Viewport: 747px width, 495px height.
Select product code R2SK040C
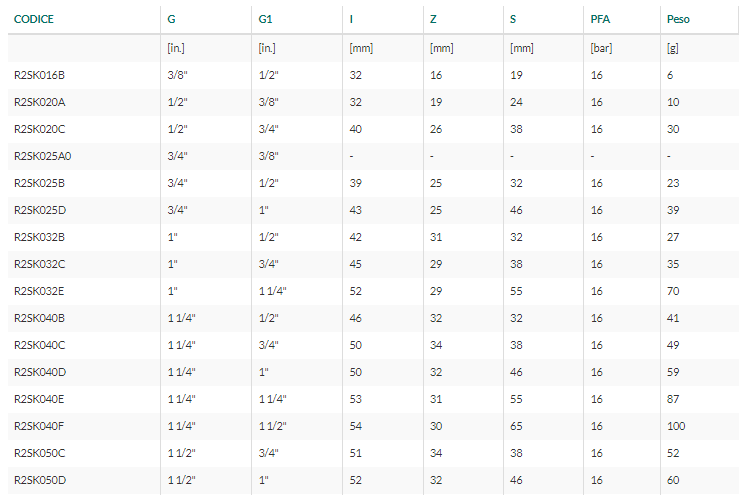click(x=40, y=345)
